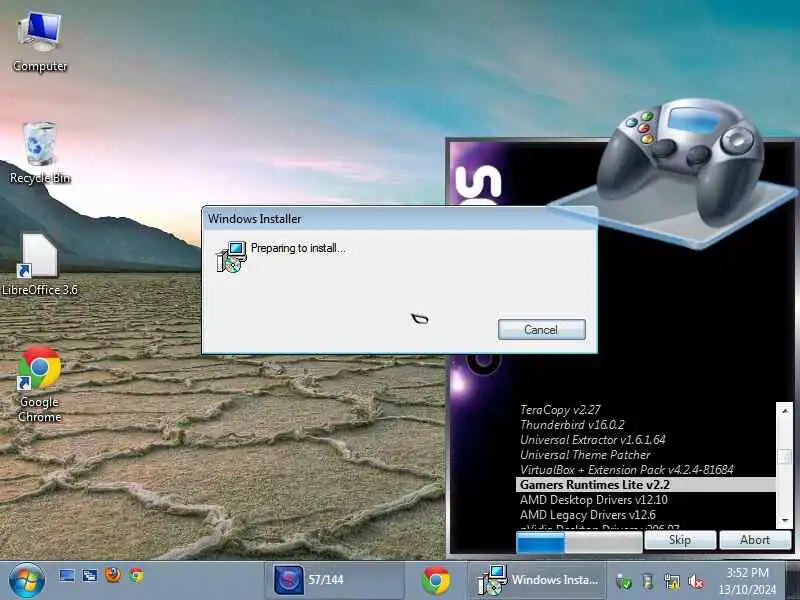
Task: Click the Preparing to install text
Action: [x=298, y=248]
